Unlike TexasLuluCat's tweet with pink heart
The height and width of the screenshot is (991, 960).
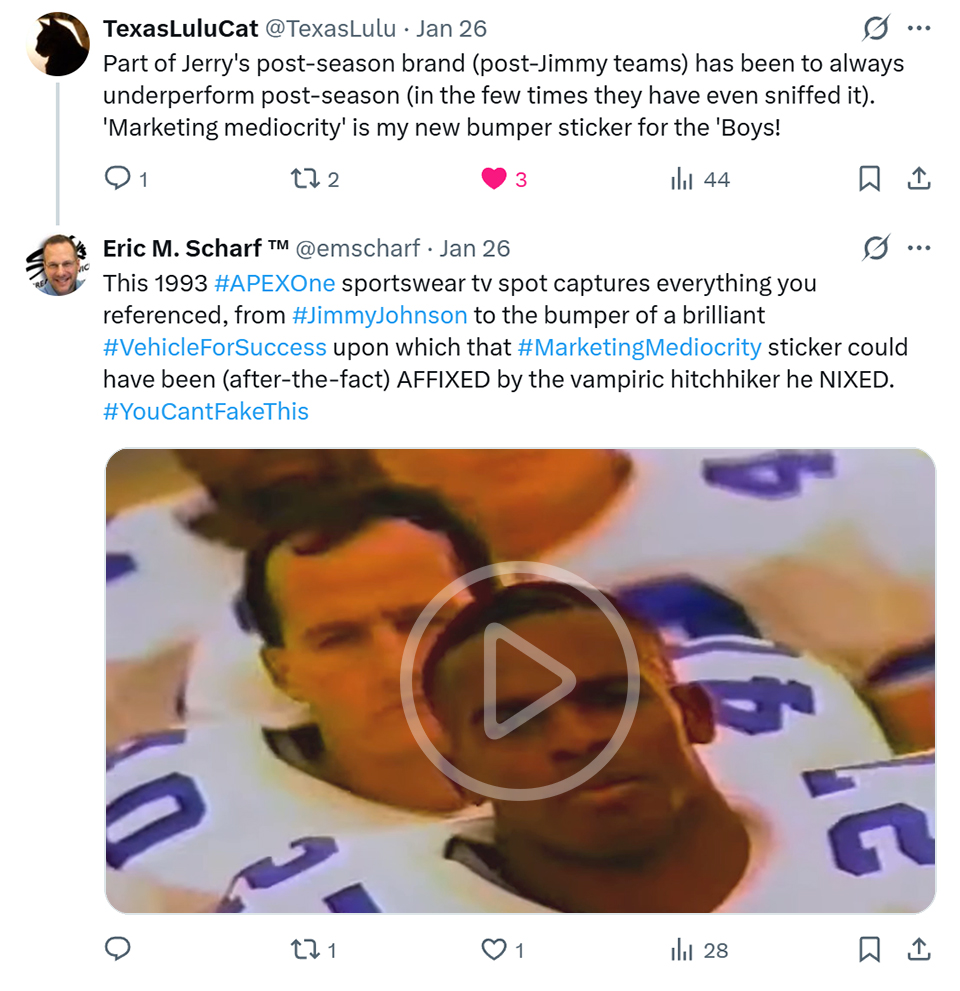pyautogui.click(x=494, y=179)
